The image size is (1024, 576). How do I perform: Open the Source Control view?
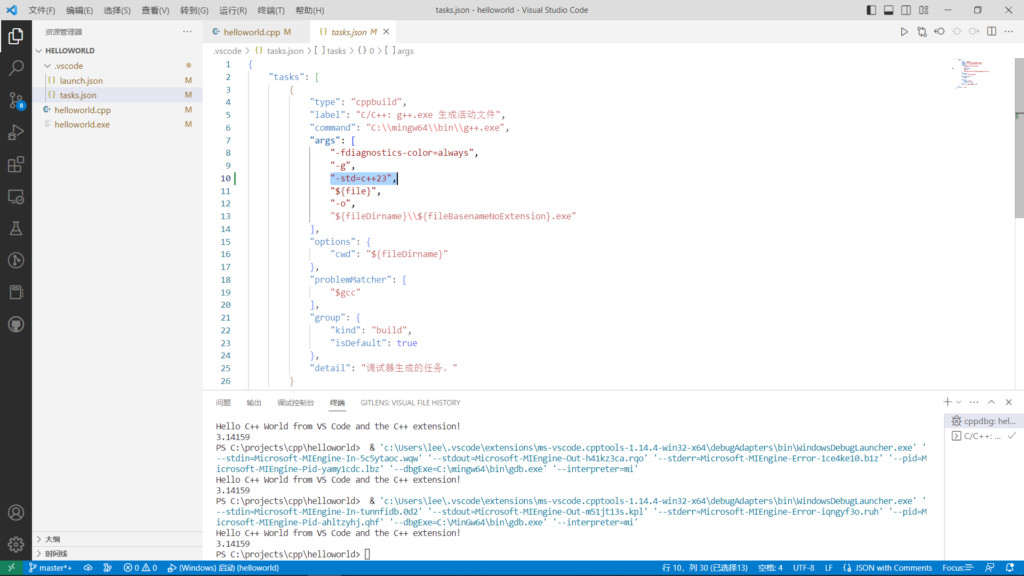pyautogui.click(x=16, y=100)
